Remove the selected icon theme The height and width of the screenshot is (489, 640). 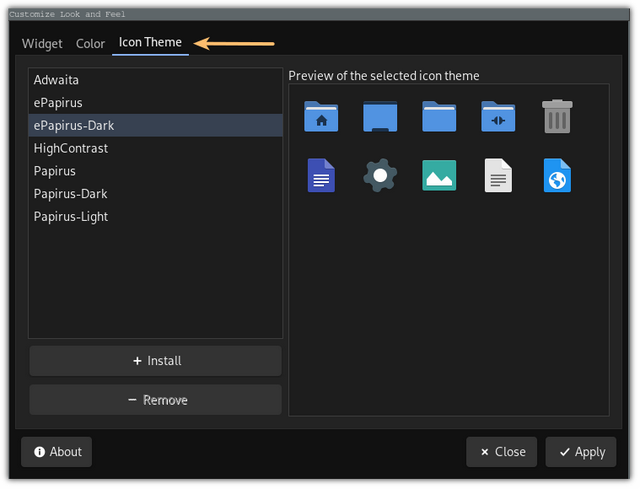pyautogui.click(x=156, y=400)
